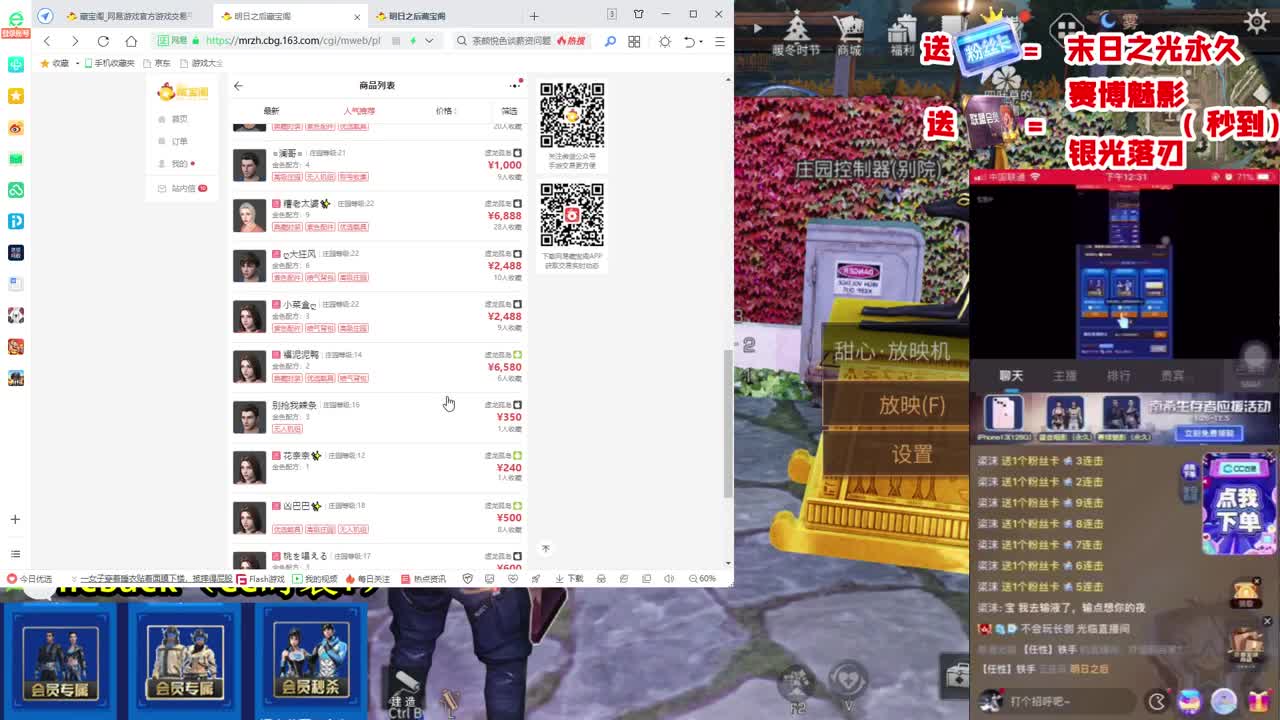The image size is (1280, 720).
Task: Click the 京东 bookmark
Action: [157, 63]
